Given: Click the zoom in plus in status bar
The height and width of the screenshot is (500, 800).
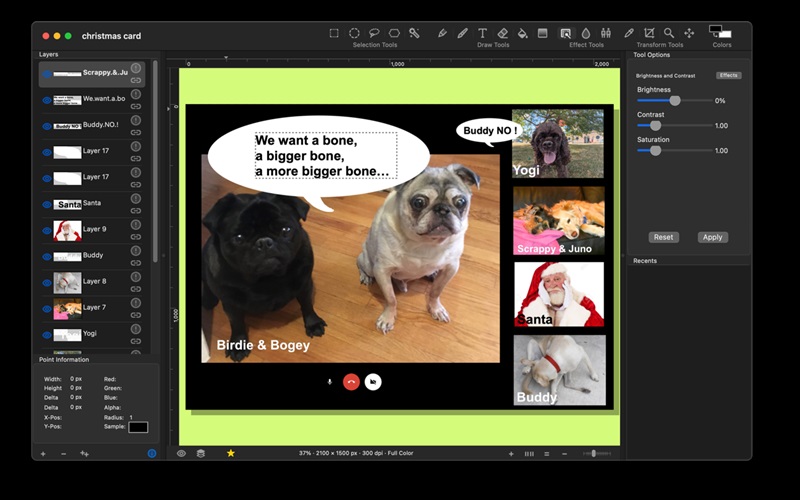Looking at the screenshot, I should (x=511, y=454).
